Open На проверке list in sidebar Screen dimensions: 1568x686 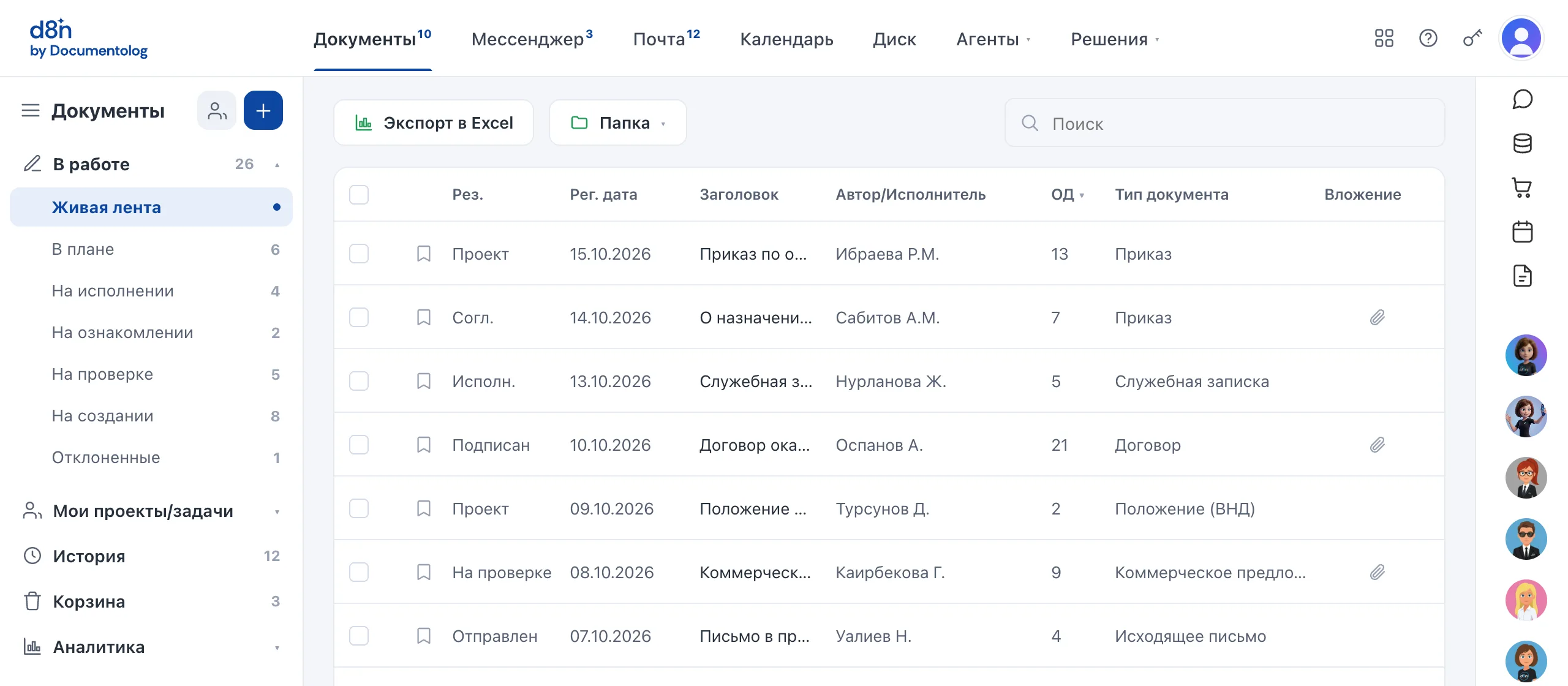tap(151, 374)
